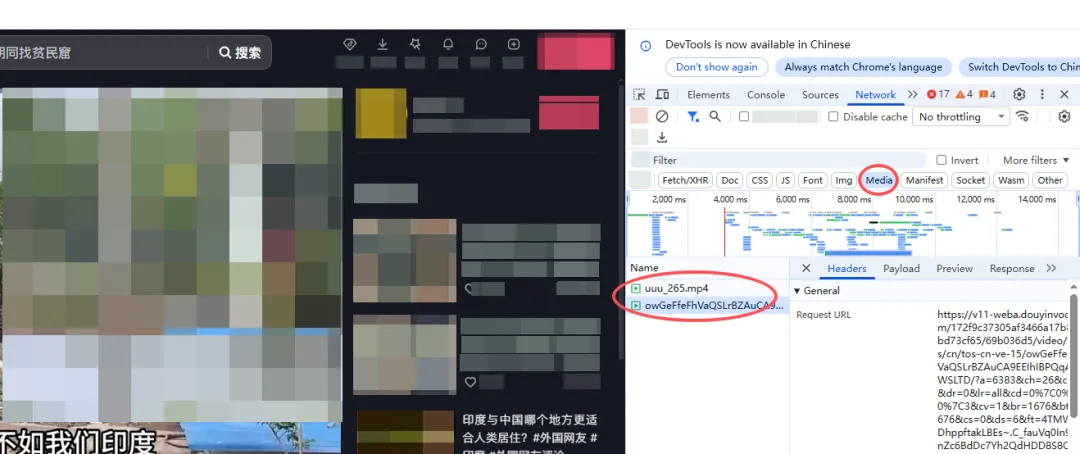Screen dimensions: 1080x454
Task: Select the Fetch/XHR filter chip
Action: pos(685,180)
